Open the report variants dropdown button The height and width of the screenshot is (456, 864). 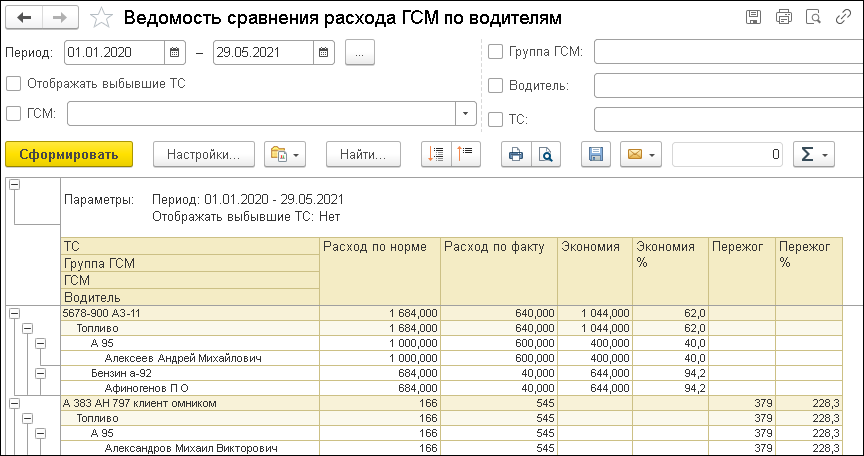coord(284,154)
